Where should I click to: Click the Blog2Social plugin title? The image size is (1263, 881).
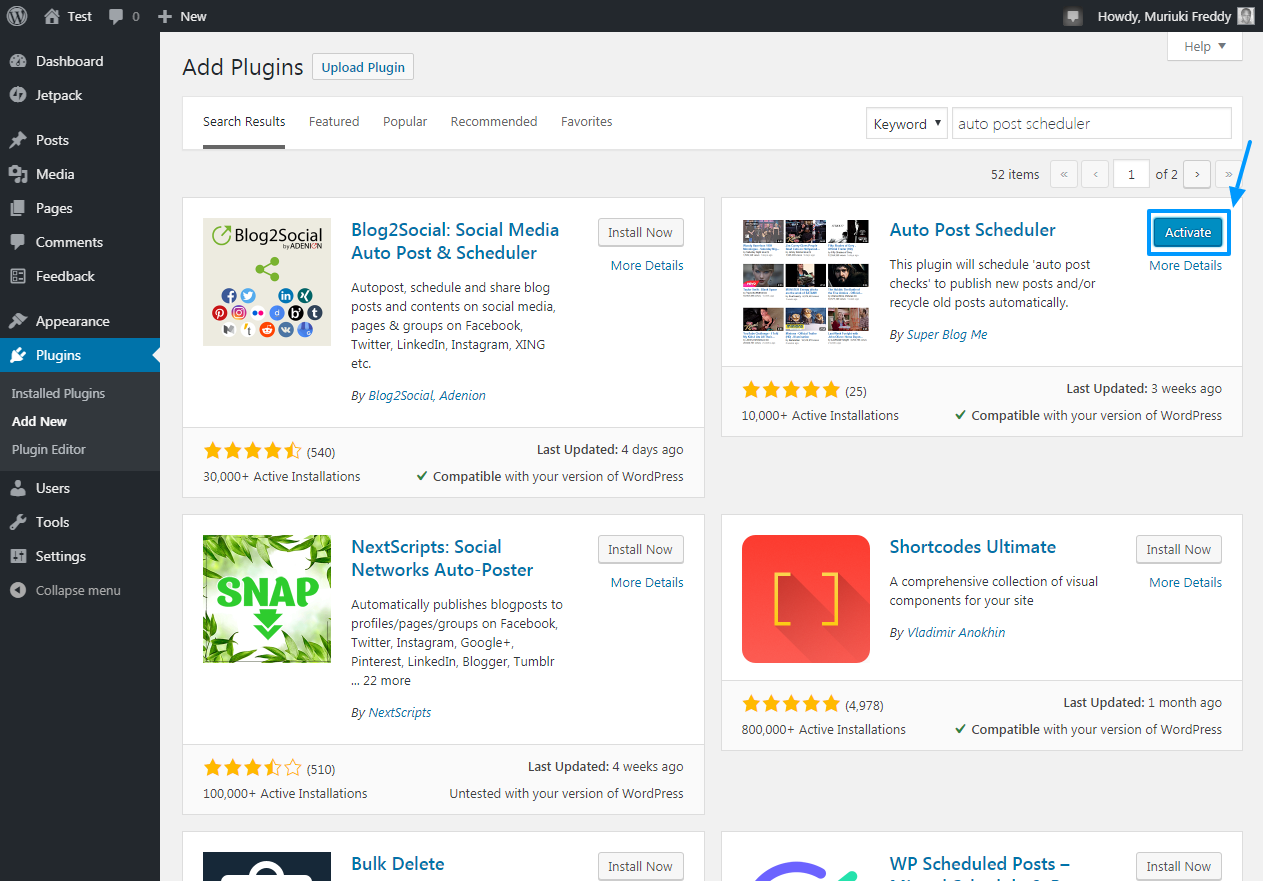tap(455, 241)
